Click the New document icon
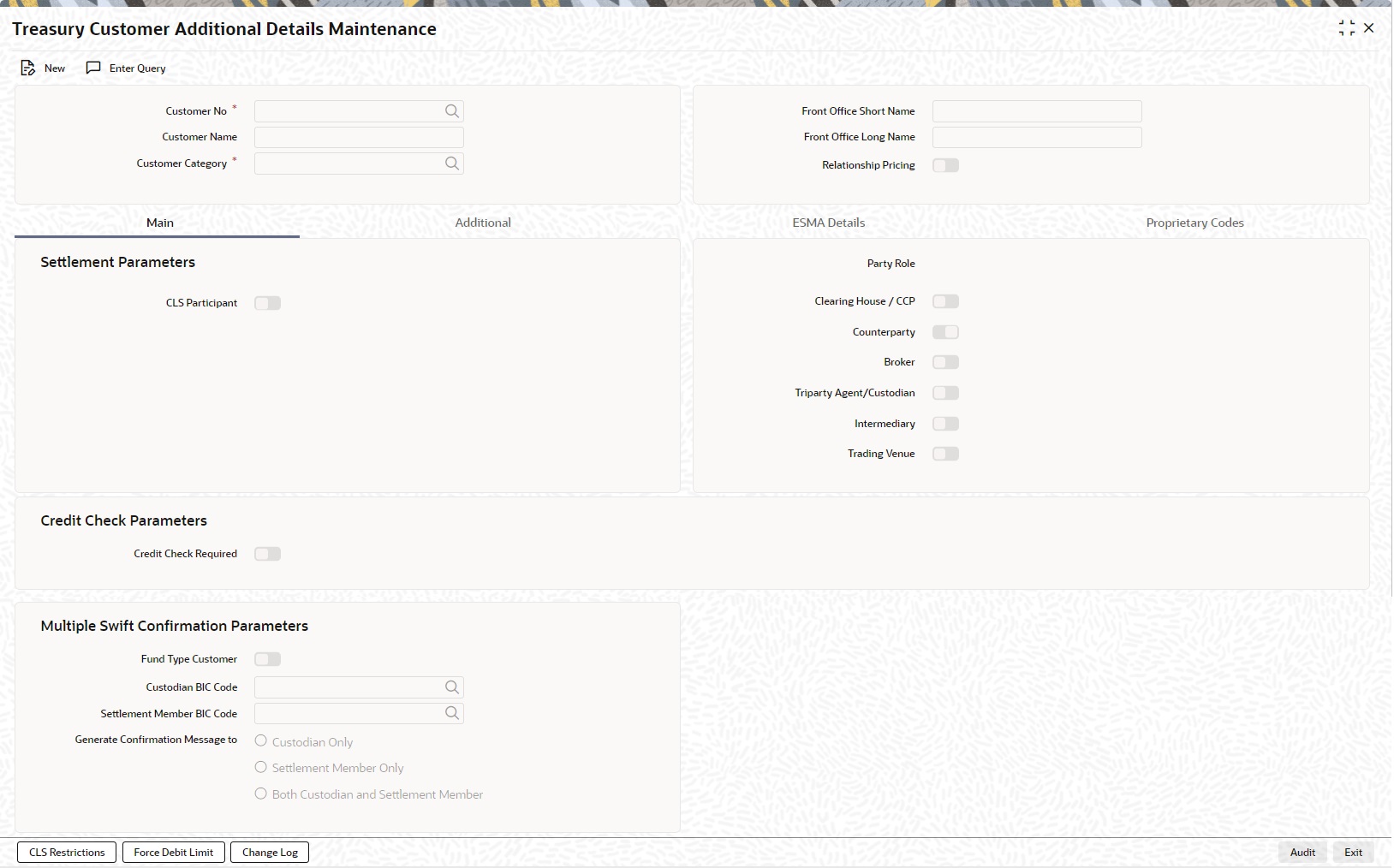The height and width of the screenshot is (868, 1394). pos(28,68)
